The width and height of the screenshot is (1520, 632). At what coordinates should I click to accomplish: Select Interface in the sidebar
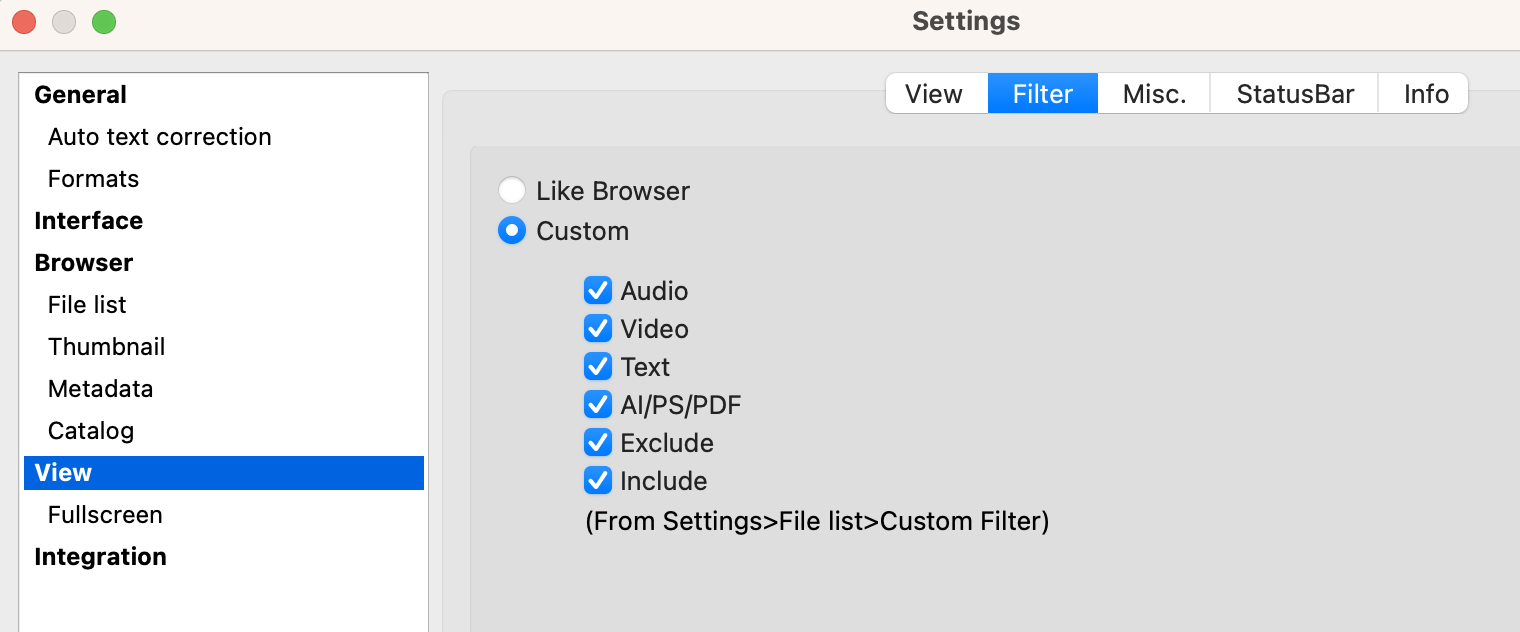pyautogui.click(x=89, y=221)
